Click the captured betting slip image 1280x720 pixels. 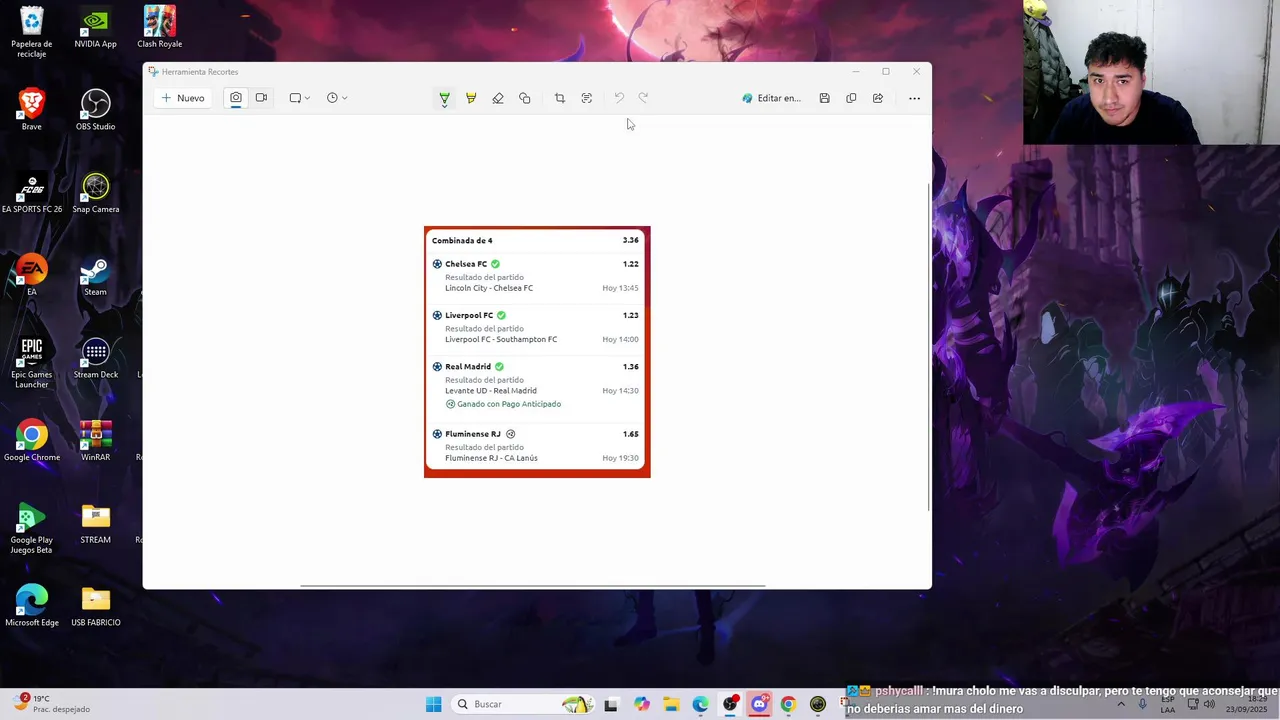[x=537, y=352]
